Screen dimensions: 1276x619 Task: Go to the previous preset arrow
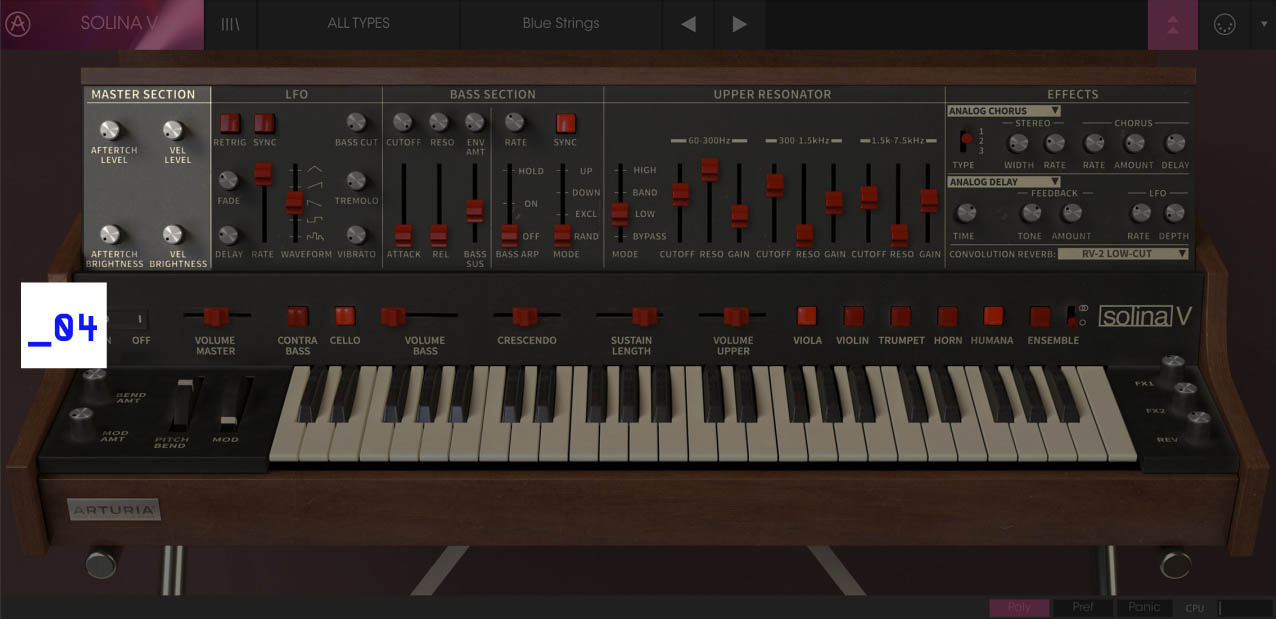[688, 24]
